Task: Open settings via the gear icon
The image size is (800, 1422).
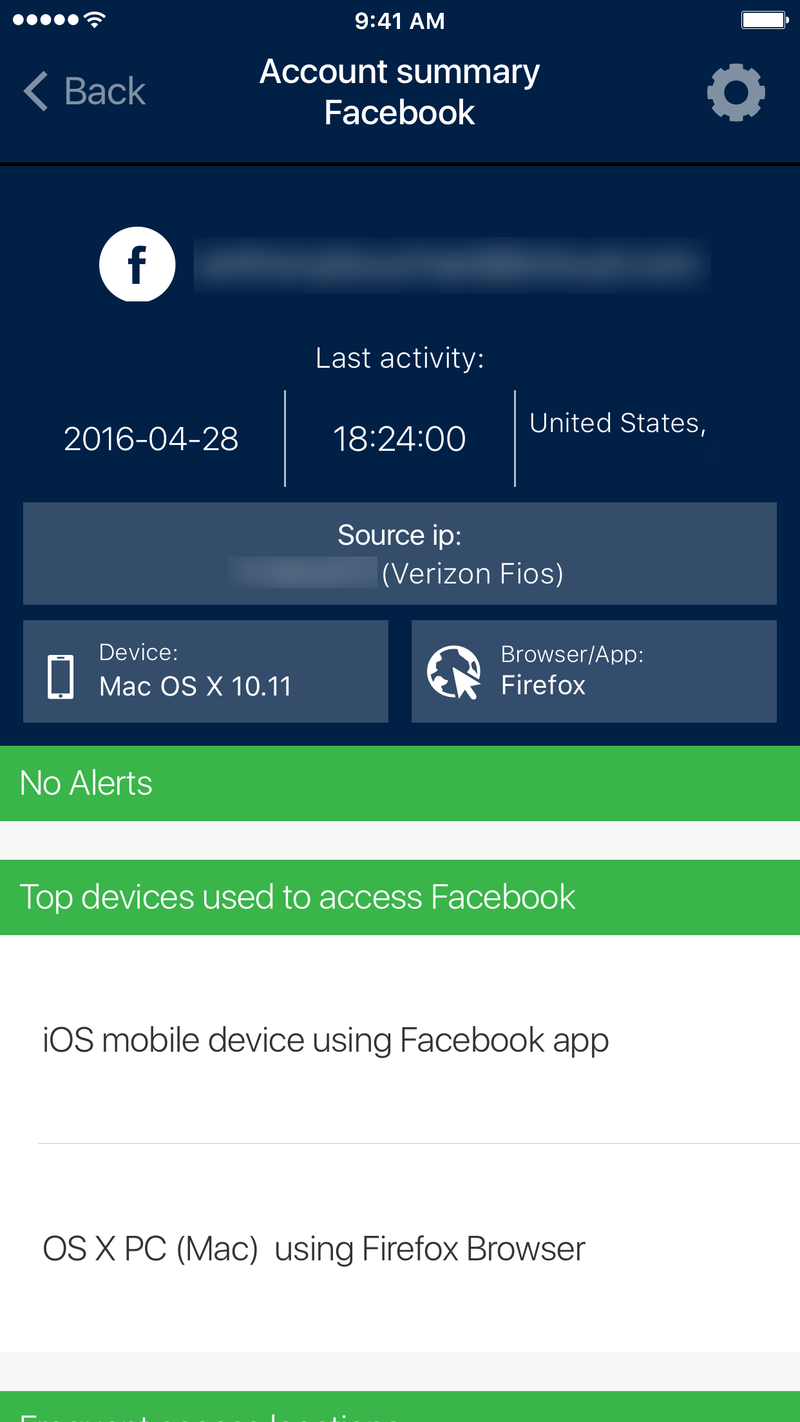Action: point(736,92)
